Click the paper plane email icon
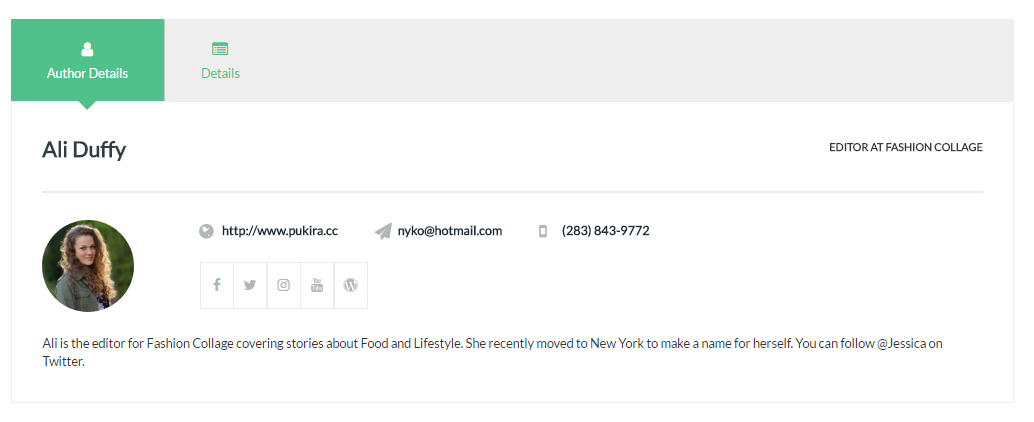 click(383, 231)
